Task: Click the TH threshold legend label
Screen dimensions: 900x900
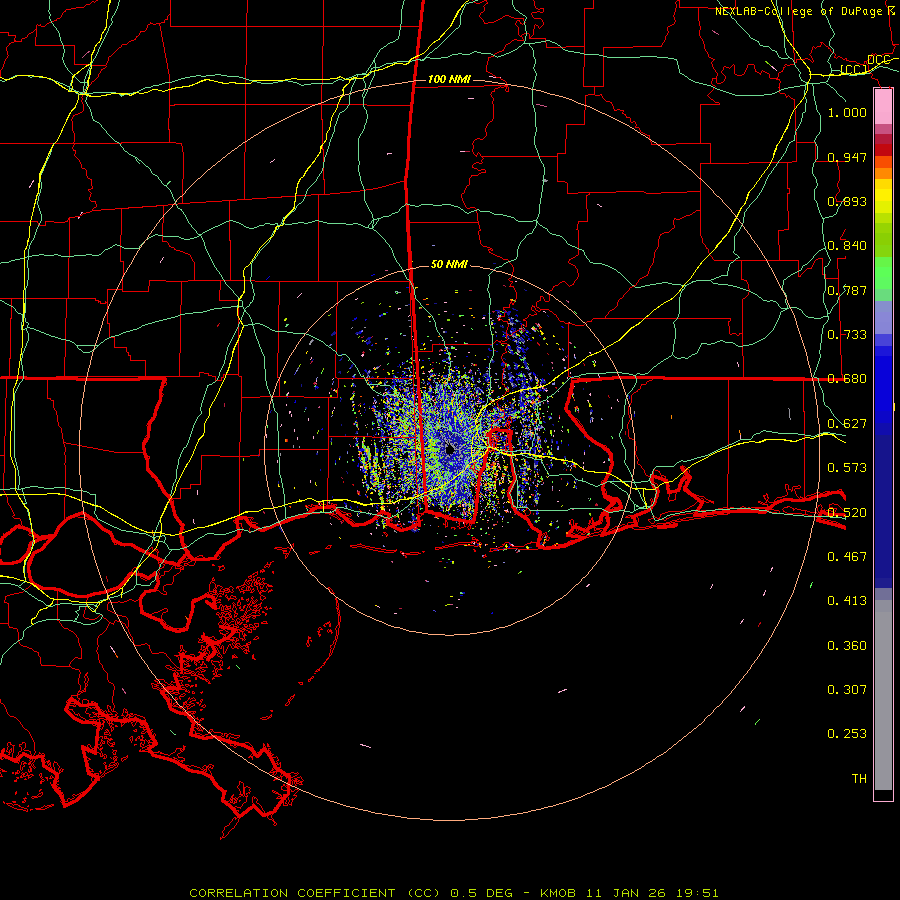Action: [x=859, y=778]
